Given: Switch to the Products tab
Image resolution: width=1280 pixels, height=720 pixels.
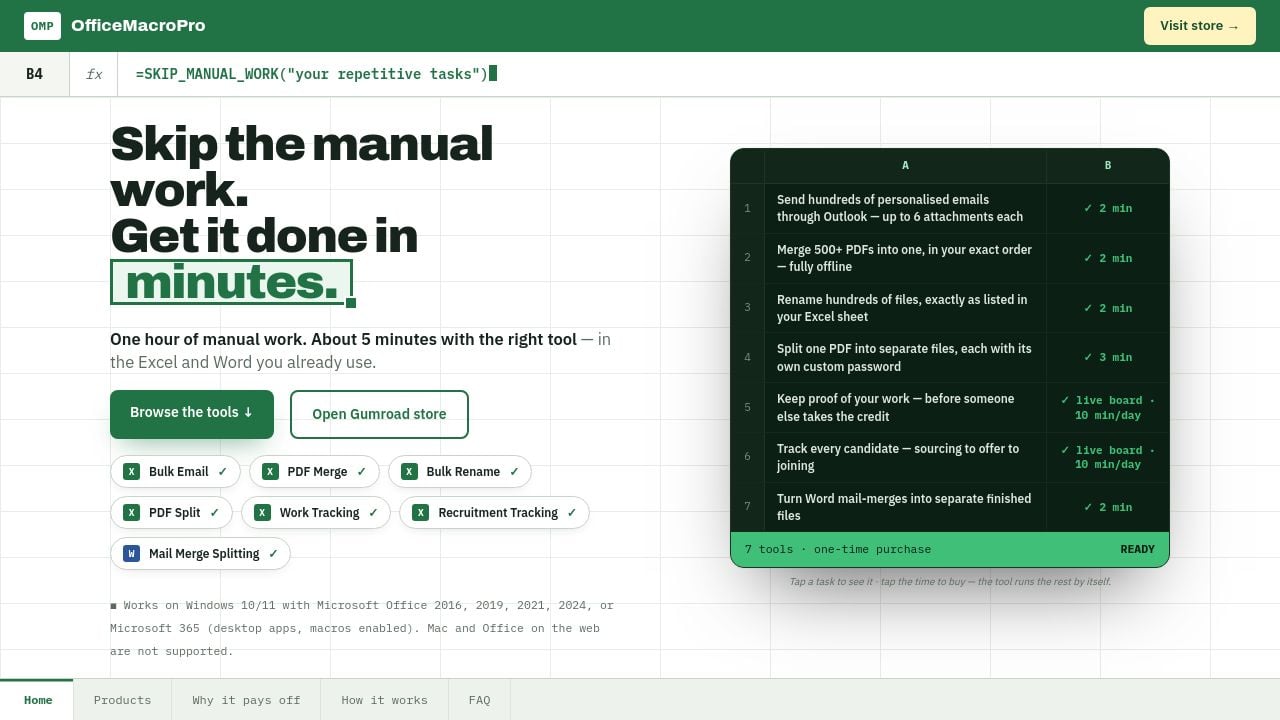Looking at the screenshot, I should (122, 700).
